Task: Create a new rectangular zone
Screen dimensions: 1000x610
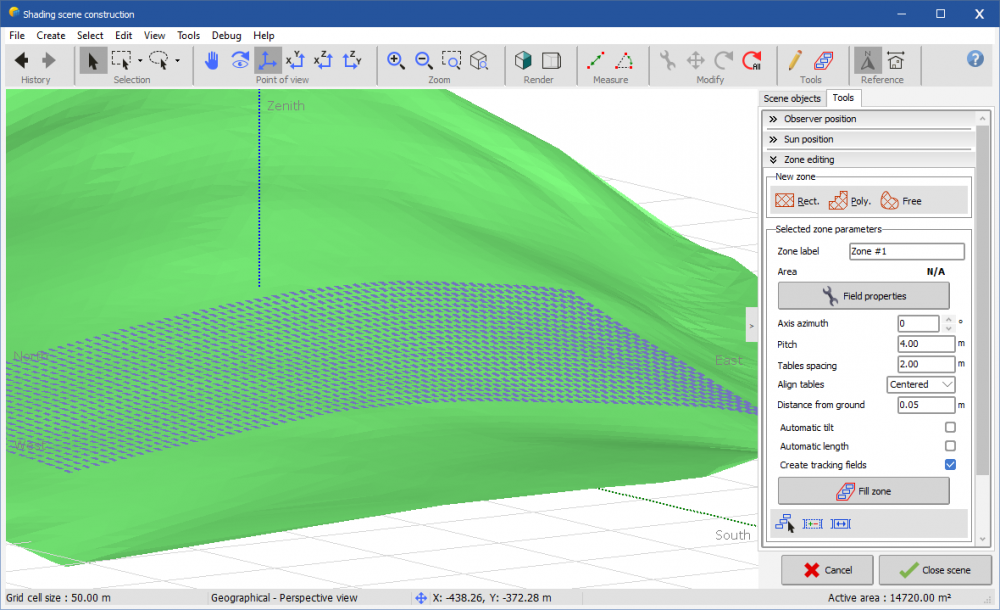Action: [x=797, y=200]
